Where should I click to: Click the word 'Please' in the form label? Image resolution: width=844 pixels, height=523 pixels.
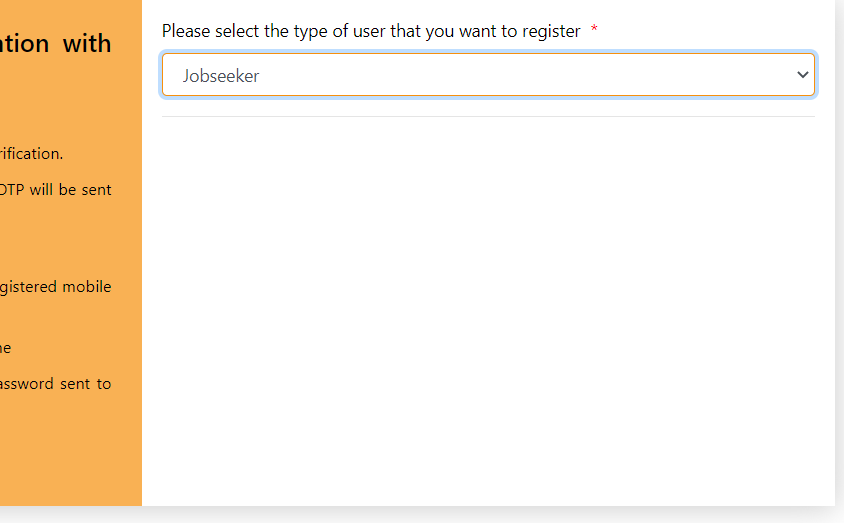click(x=186, y=31)
